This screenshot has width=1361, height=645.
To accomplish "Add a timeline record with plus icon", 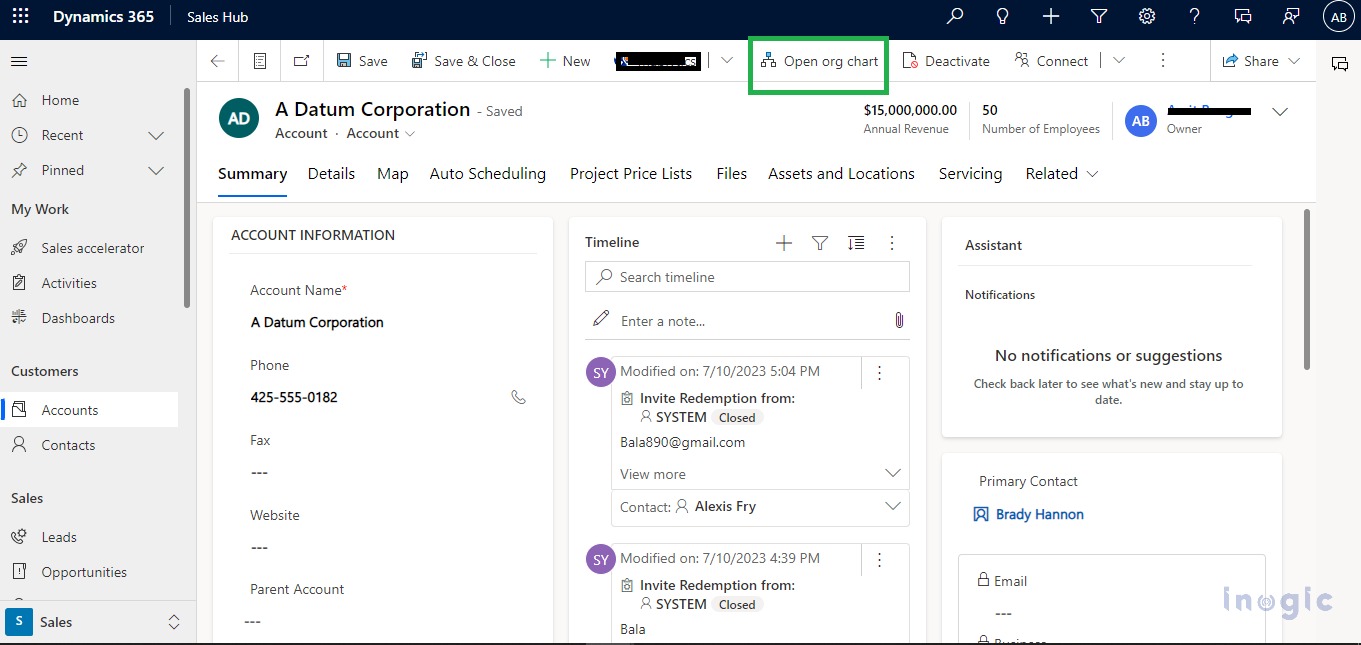I will 784,242.
